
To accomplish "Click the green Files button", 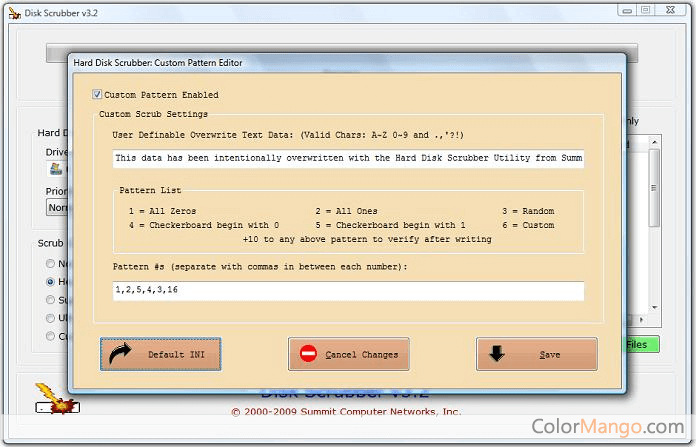I will pyautogui.click(x=637, y=344).
